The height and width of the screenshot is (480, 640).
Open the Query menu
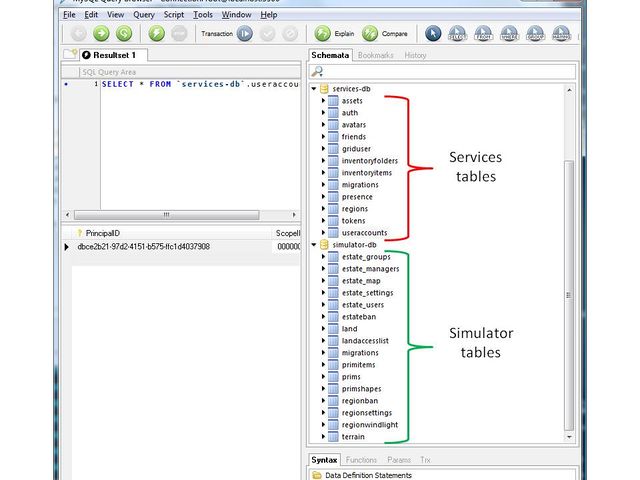click(x=143, y=15)
